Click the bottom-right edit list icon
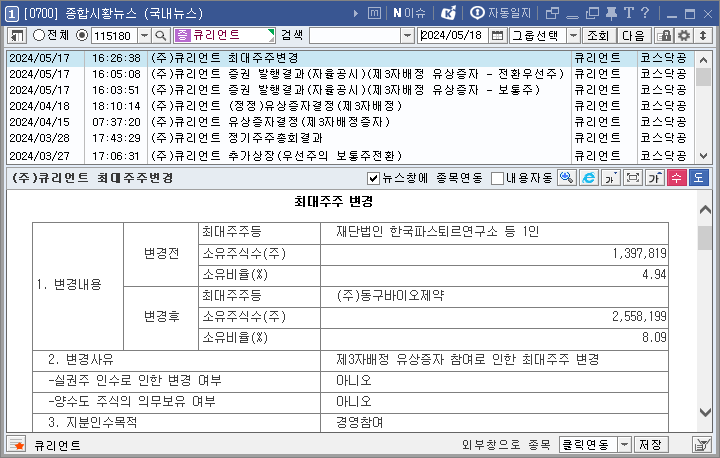Image resolution: width=720 pixels, height=458 pixels. [702, 445]
